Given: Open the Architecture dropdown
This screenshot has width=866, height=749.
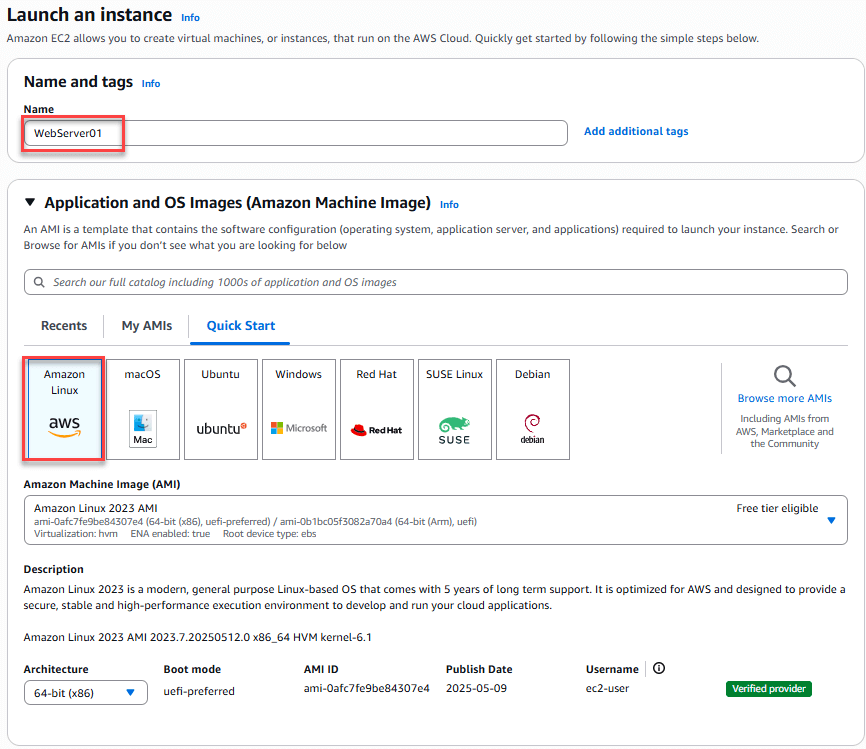Looking at the screenshot, I should pos(85,692).
